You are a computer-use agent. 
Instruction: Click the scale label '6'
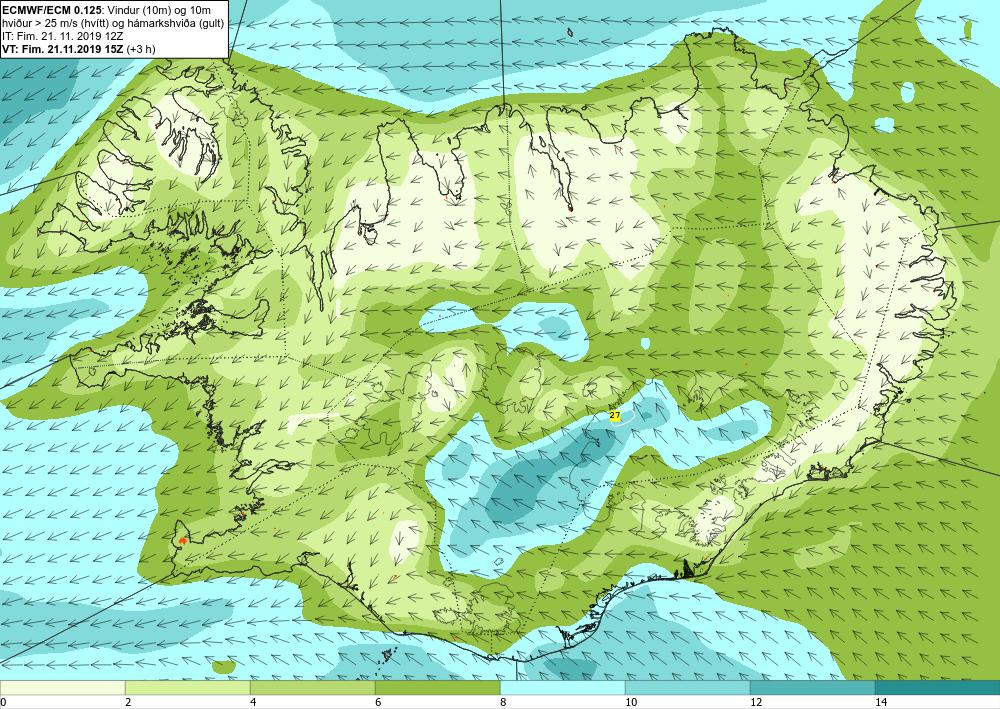(x=378, y=702)
